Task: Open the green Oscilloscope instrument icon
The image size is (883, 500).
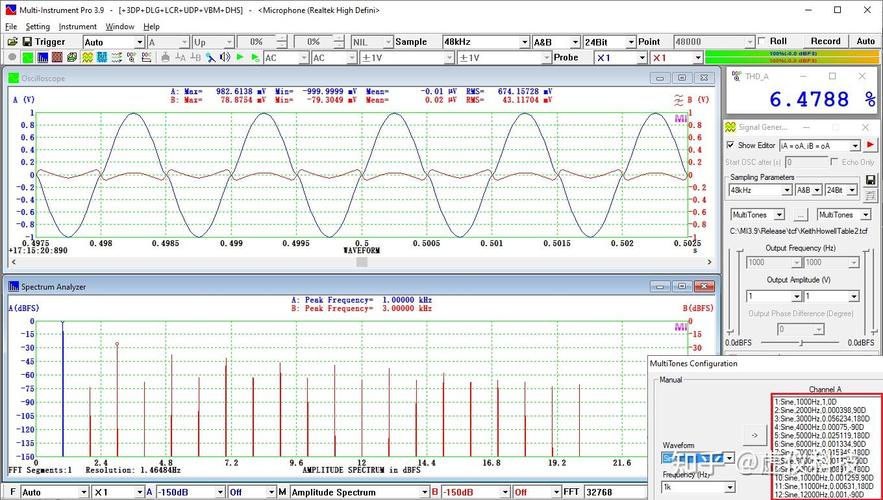Action: pos(27,57)
